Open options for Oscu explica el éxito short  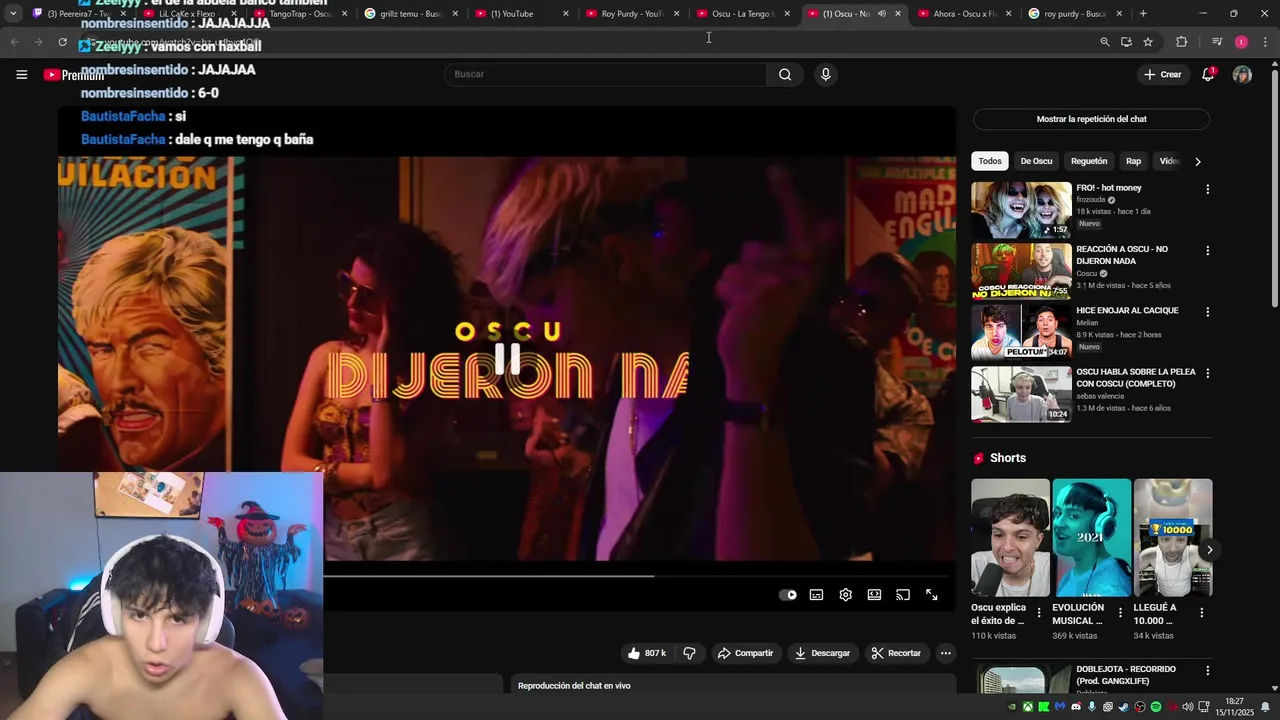point(1038,612)
